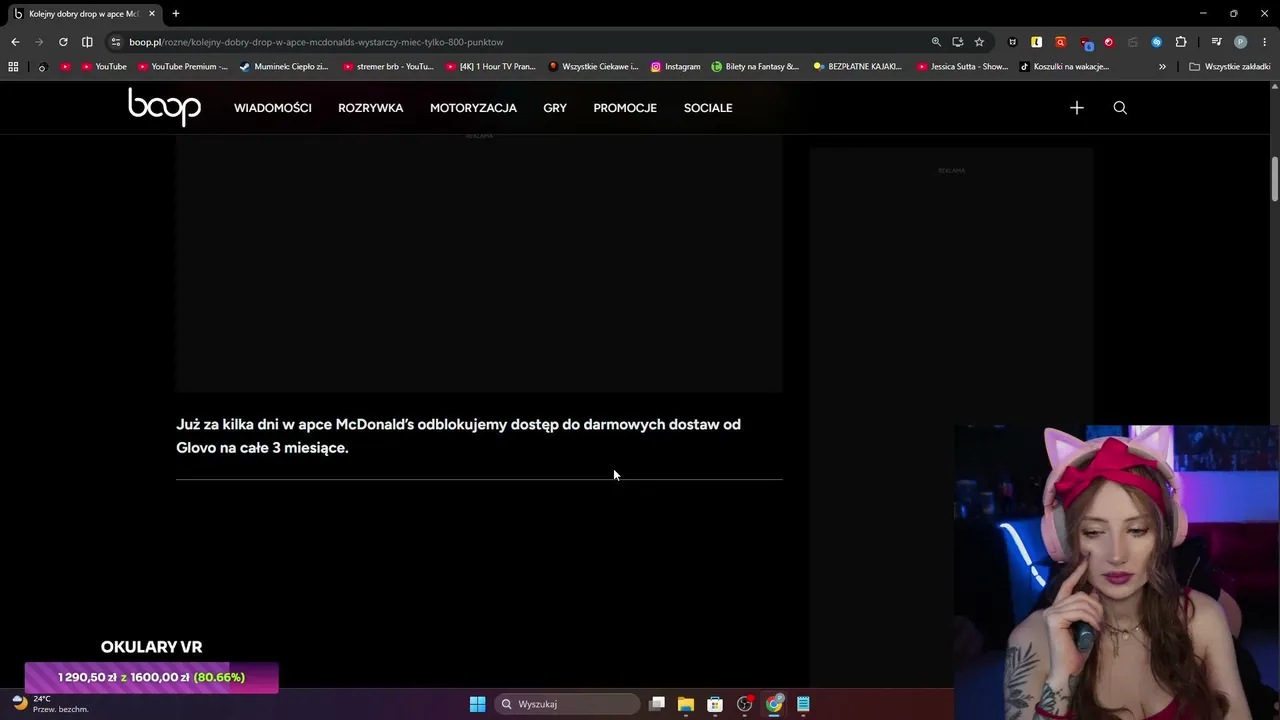Open the browser side panel icon
1280x720 pixels.
click(x=87, y=42)
